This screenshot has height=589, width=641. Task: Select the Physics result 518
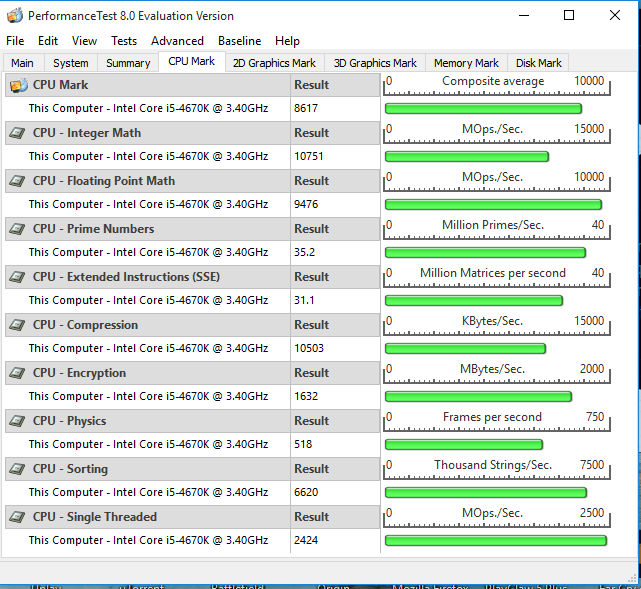point(303,444)
